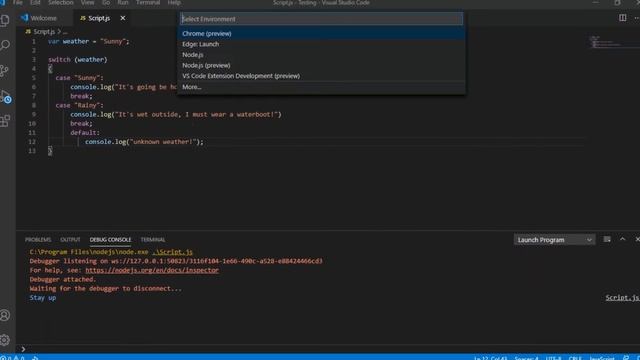Click the 'switch (weather)' code line
Viewport: 640px width, 360px height.
(x=78, y=60)
